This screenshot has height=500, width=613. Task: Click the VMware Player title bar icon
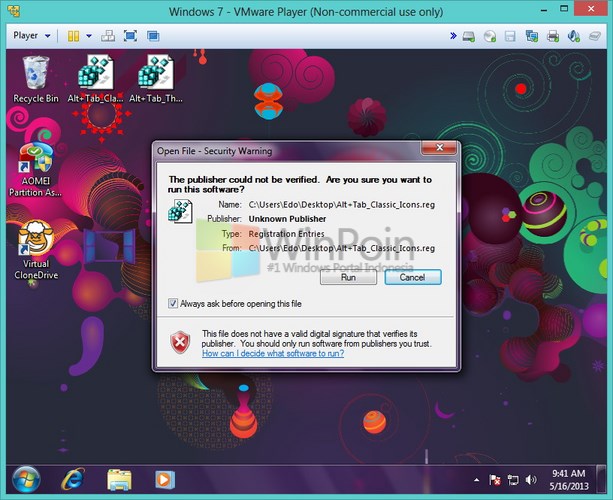coord(14,11)
